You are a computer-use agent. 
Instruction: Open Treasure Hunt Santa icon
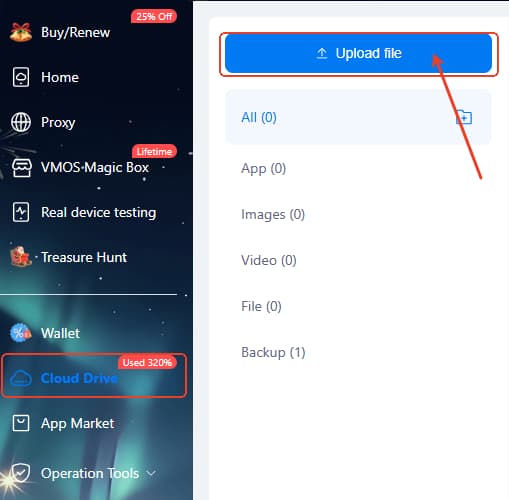21,257
